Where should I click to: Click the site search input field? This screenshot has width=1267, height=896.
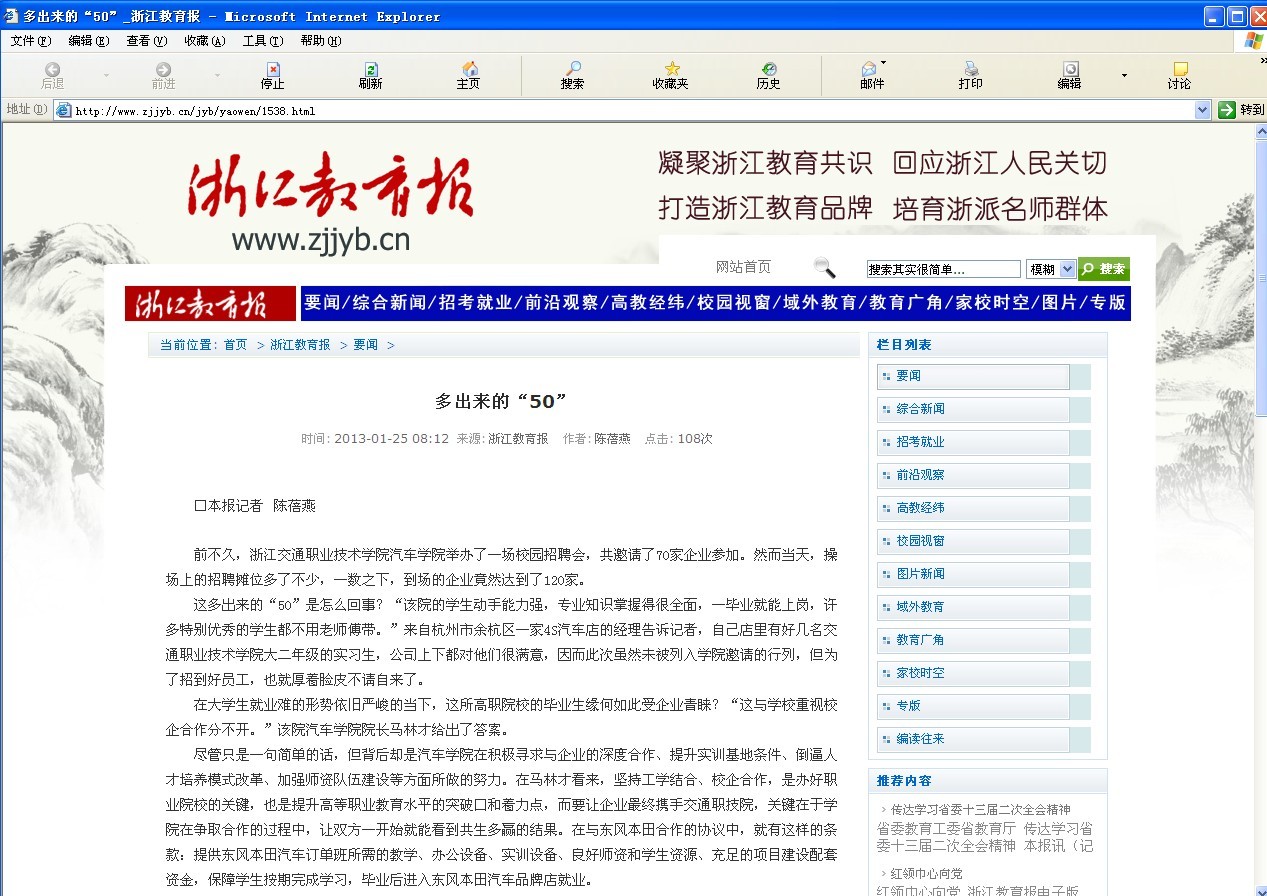943,269
